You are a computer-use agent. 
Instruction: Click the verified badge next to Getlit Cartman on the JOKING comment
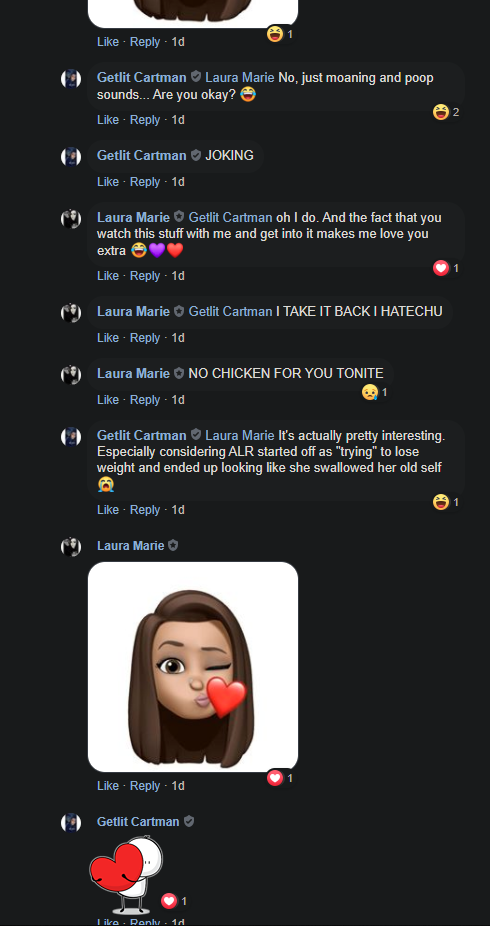click(x=195, y=155)
